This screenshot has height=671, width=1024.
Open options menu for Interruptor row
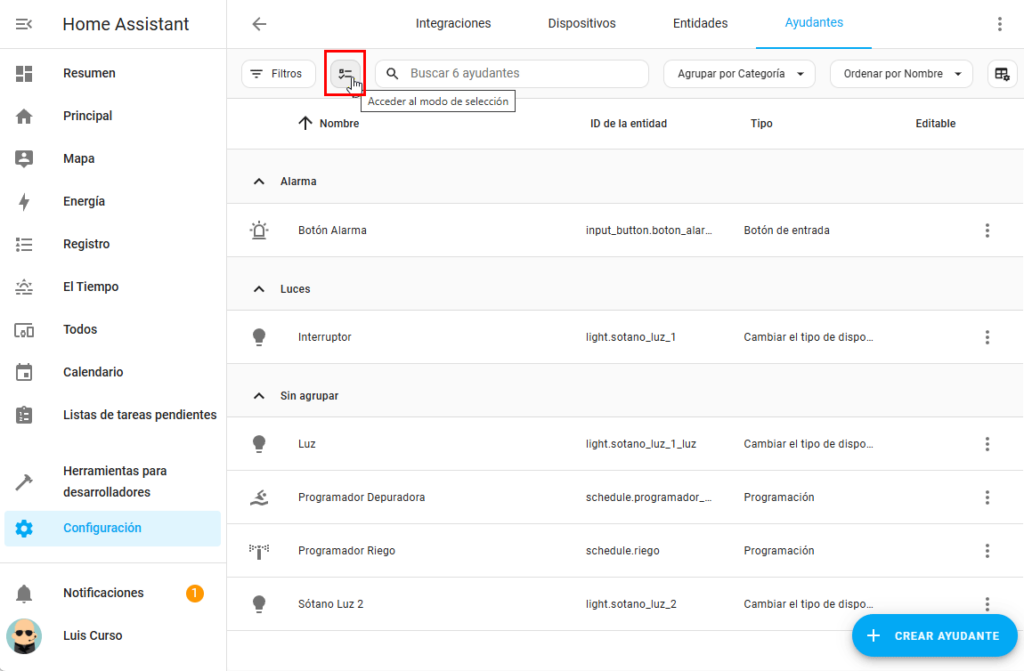[x=987, y=337]
